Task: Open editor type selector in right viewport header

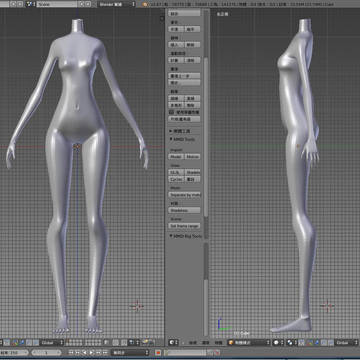Action: tap(174, 342)
